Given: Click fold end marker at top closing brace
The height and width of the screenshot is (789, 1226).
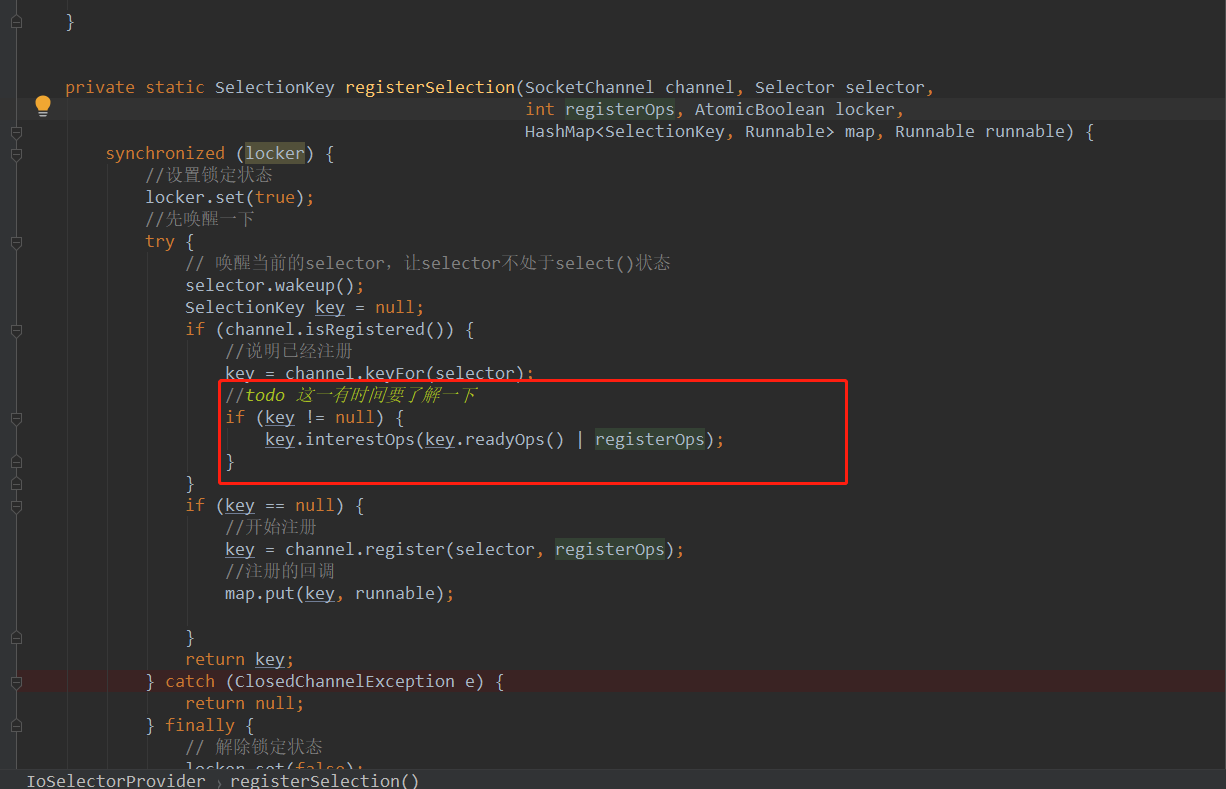Looking at the screenshot, I should click(x=16, y=22).
